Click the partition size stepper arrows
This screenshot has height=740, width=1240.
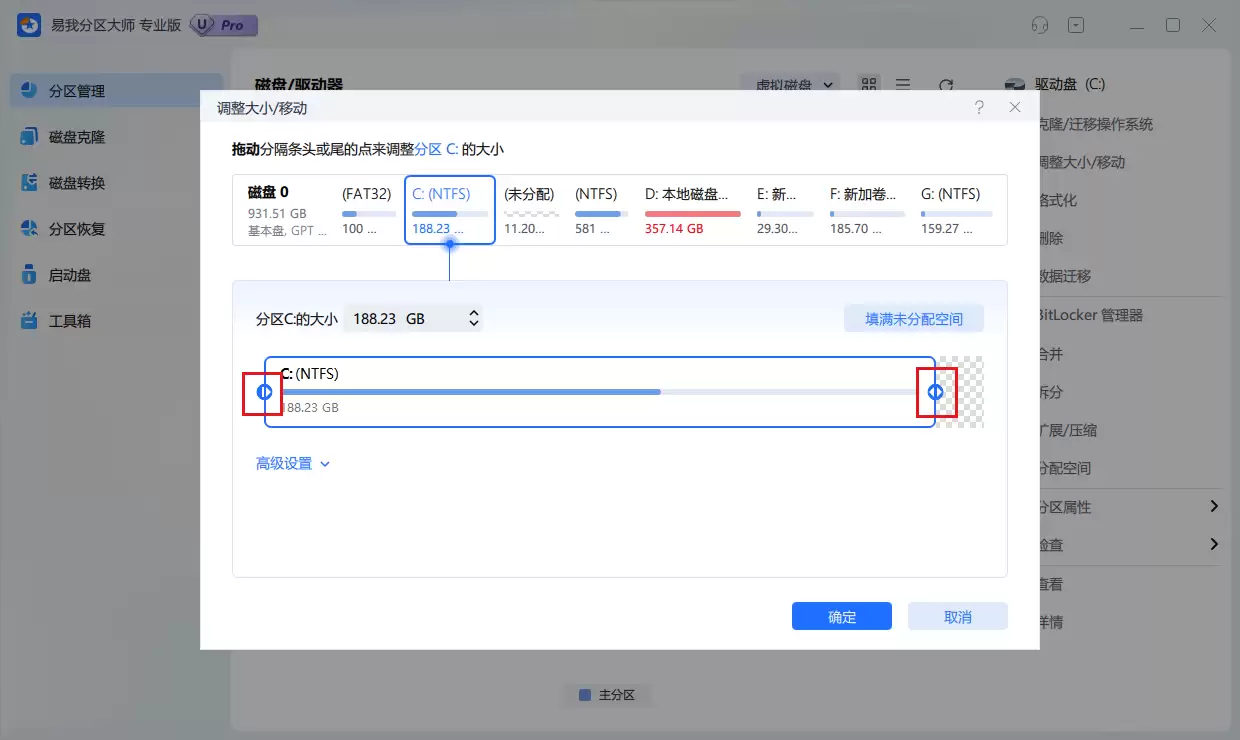tap(474, 319)
